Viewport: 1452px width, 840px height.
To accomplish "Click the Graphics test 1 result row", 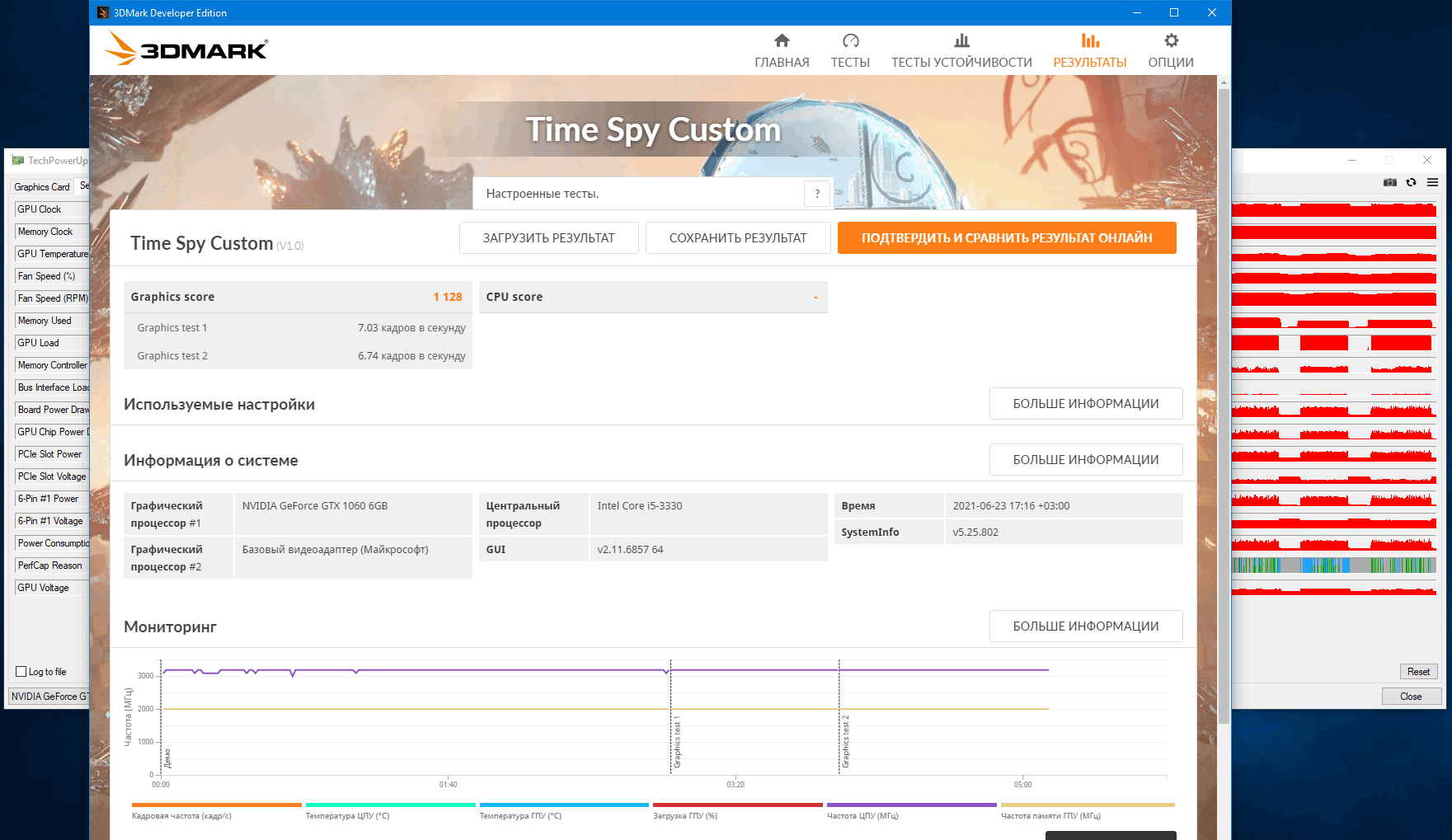I will click(x=298, y=327).
